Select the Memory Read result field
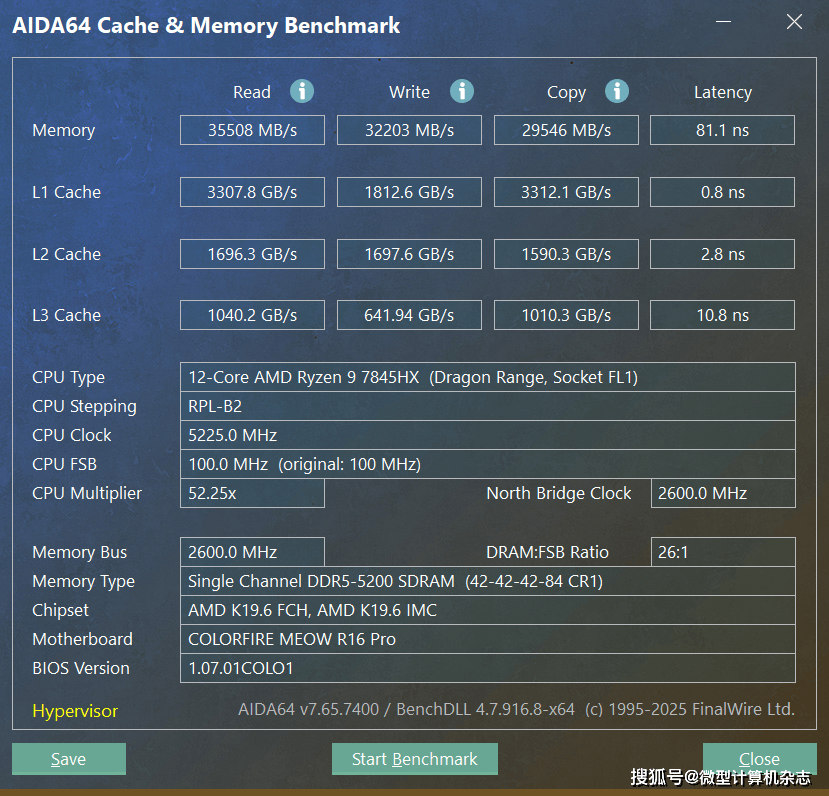The image size is (829, 796). (252, 130)
